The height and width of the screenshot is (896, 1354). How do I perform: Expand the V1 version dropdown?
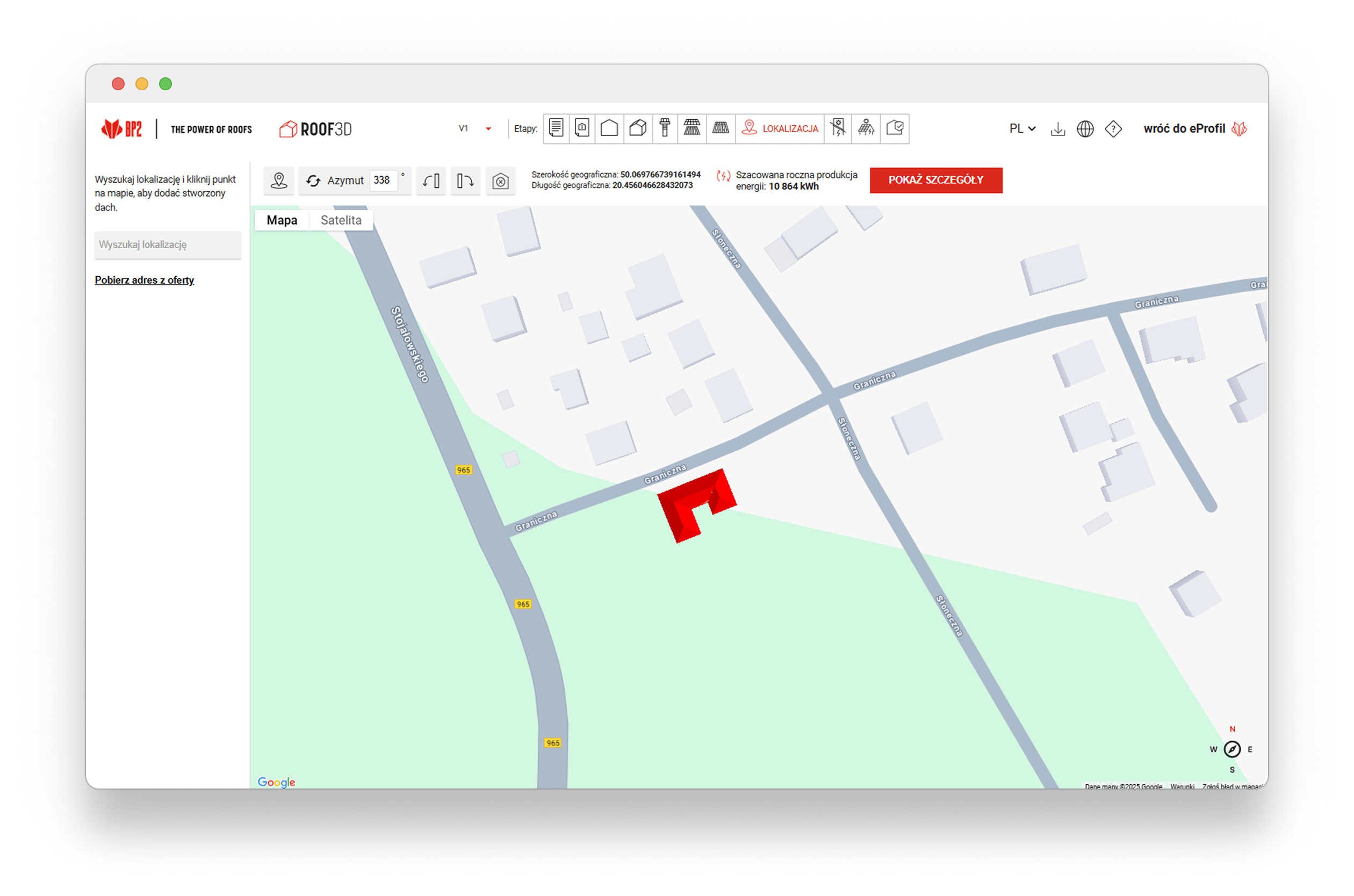(x=487, y=129)
